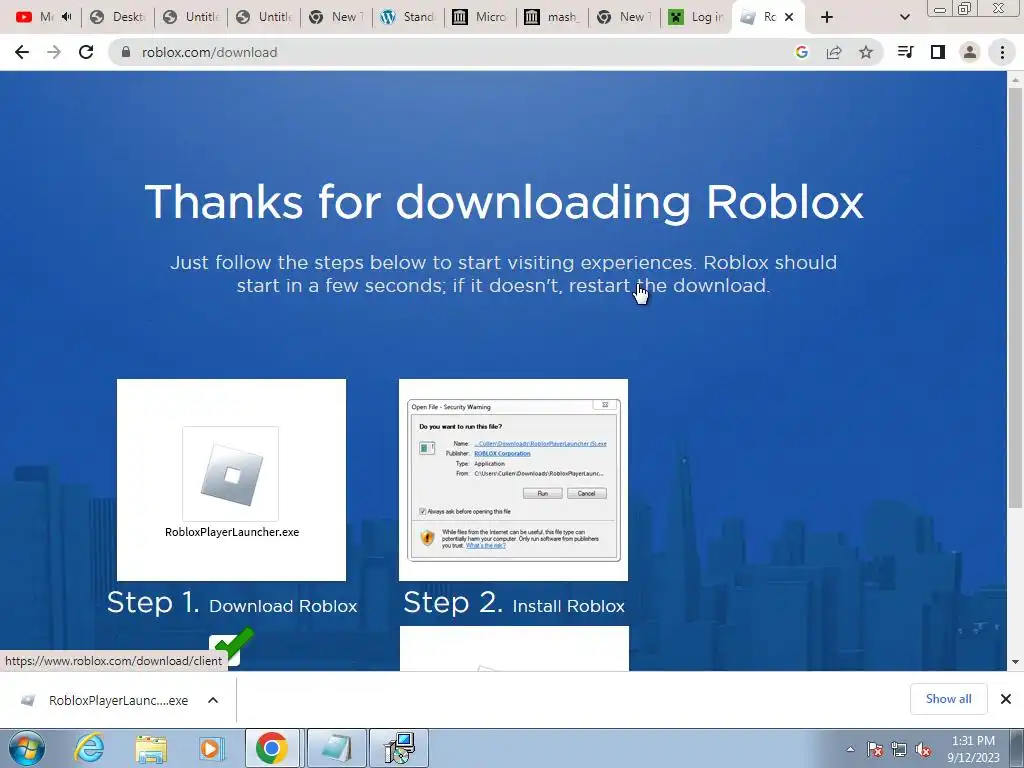Click the RobloxPlayerLauncher.exe step 1 thumbnail
This screenshot has width=1024, height=768.
pyautogui.click(x=231, y=480)
